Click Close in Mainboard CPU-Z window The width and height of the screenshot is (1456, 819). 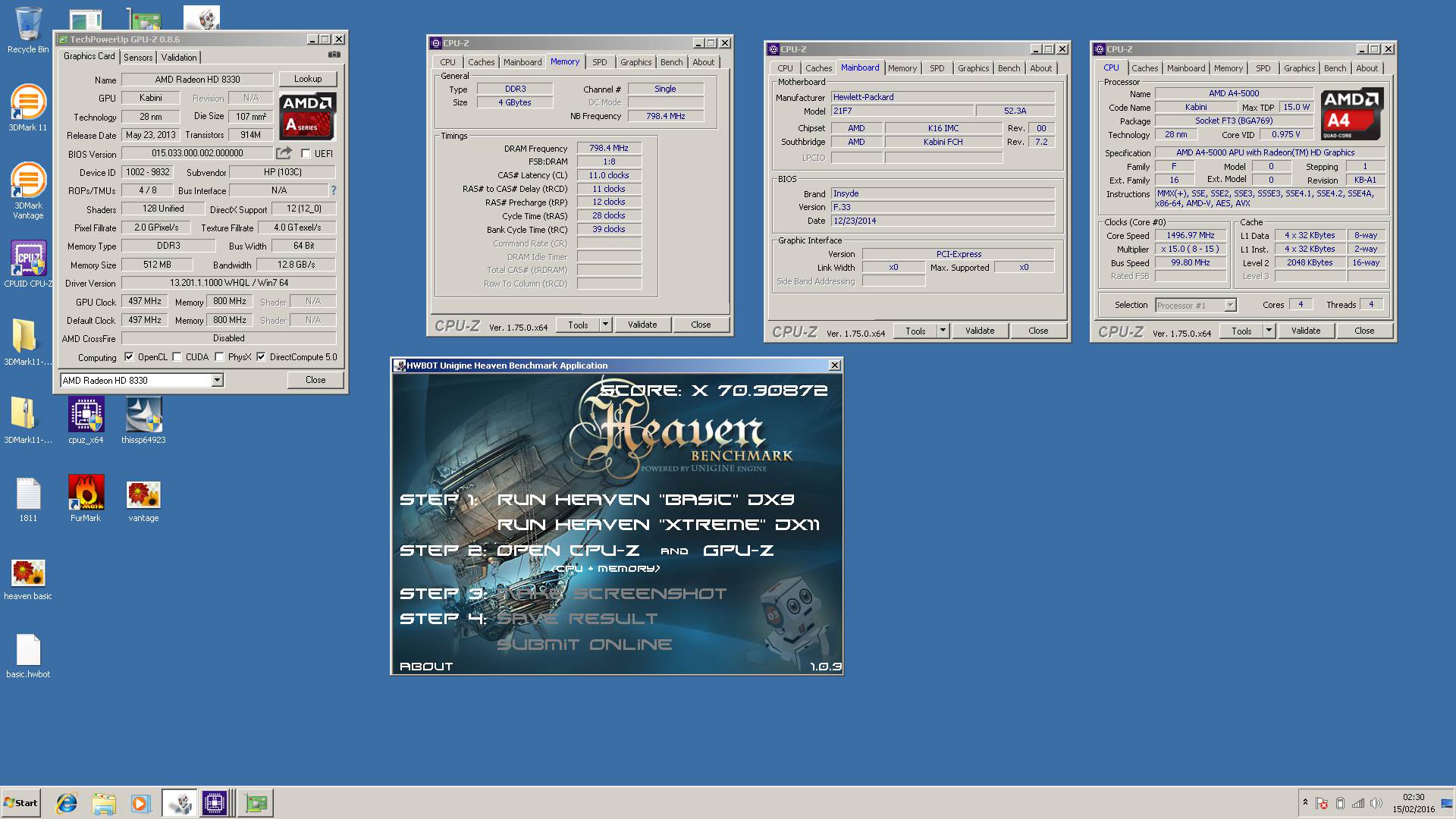[x=1038, y=331]
